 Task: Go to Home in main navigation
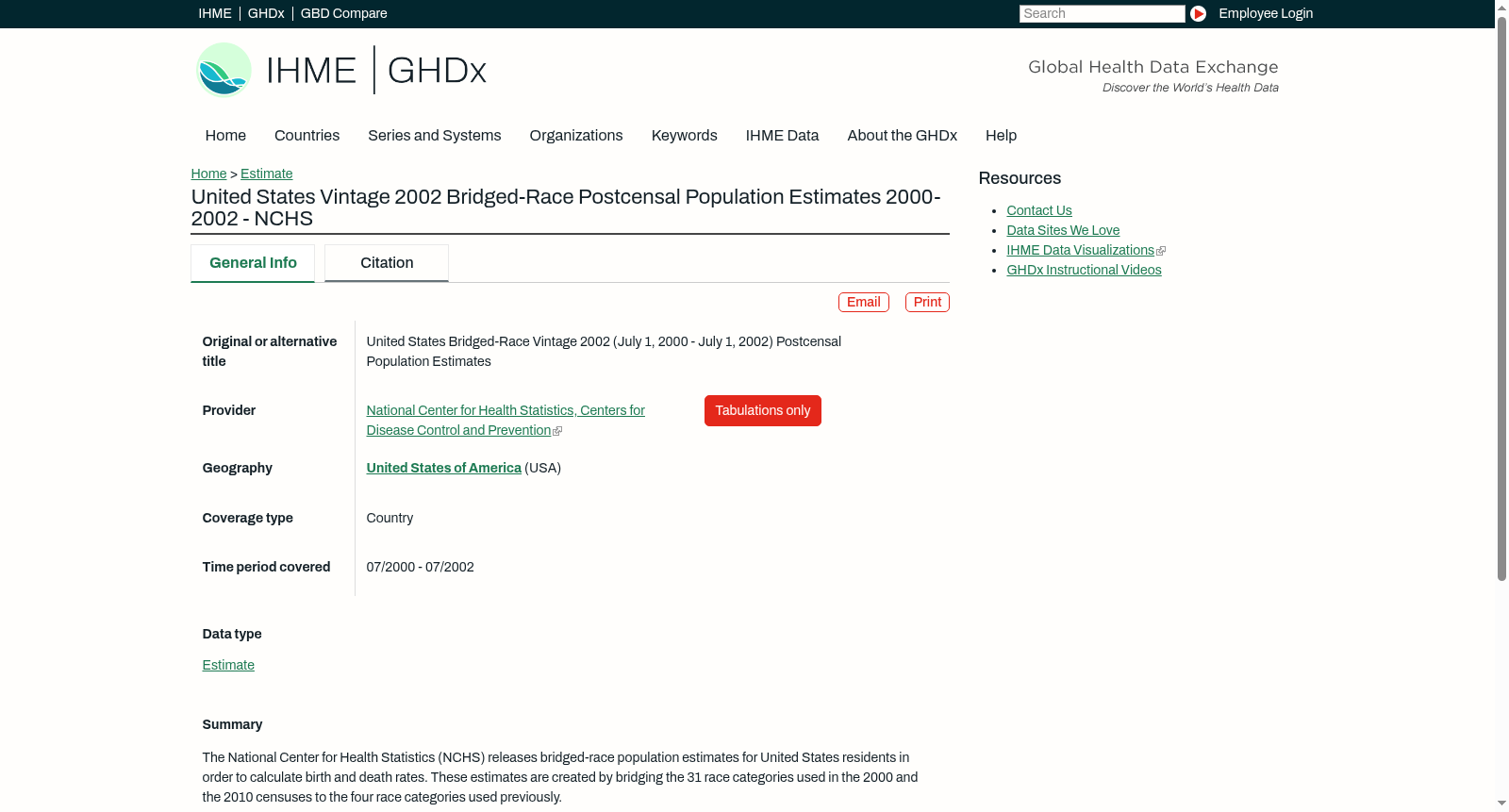225,136
